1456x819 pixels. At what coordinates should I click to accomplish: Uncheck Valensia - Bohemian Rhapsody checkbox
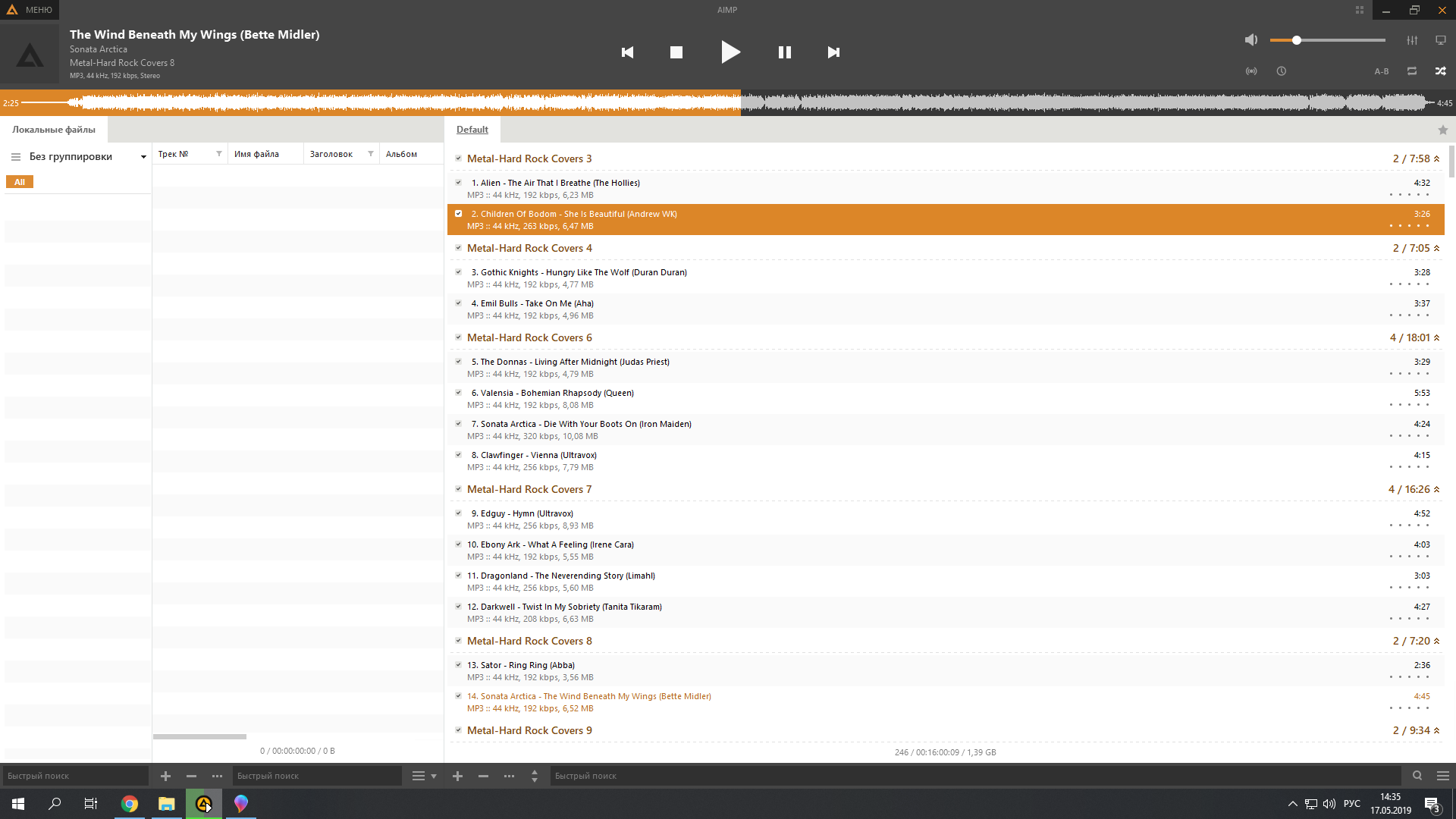[x=458, y=393]
